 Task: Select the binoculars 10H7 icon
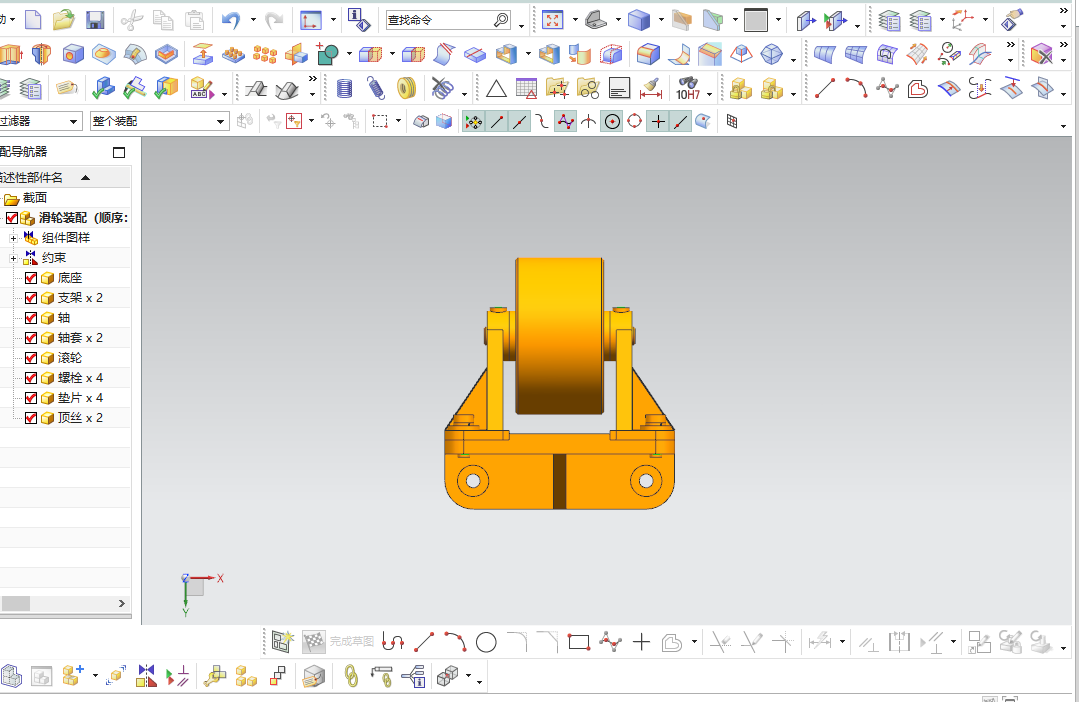click(x=687, y=88)
